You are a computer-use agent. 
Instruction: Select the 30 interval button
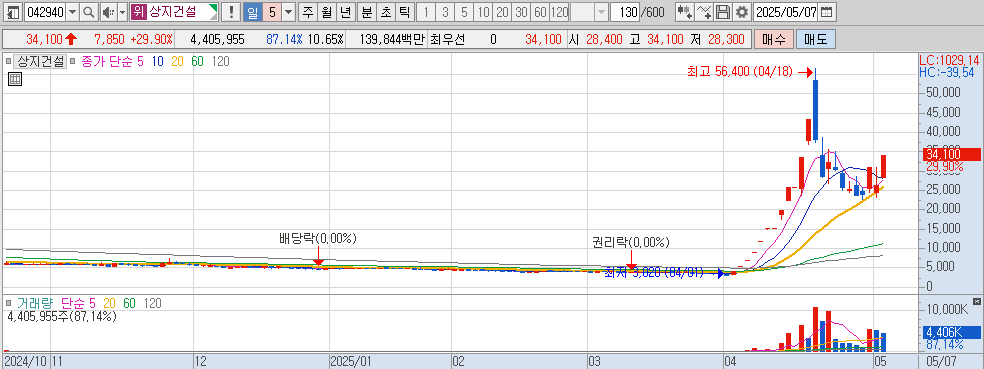(x=521, y=11)
